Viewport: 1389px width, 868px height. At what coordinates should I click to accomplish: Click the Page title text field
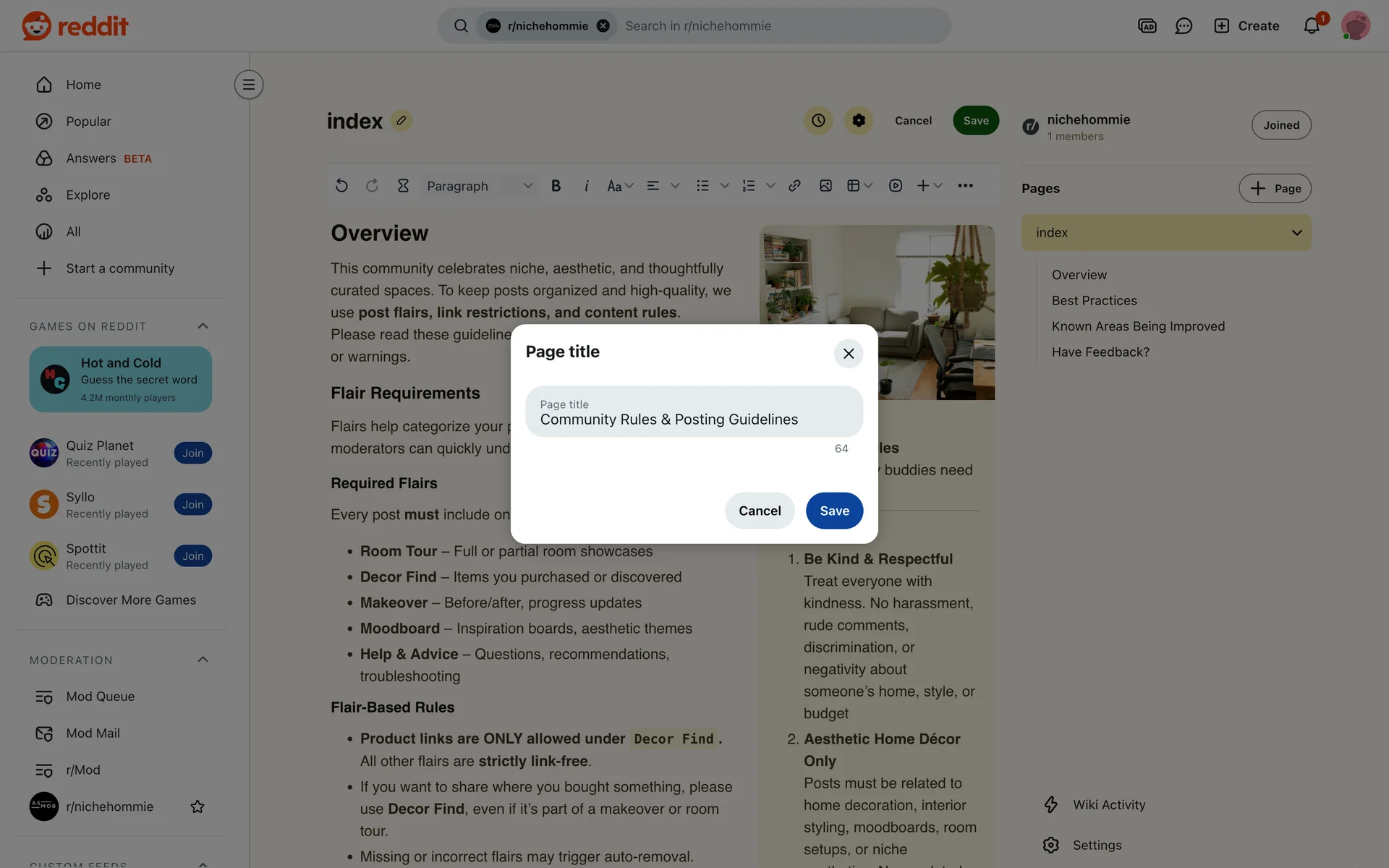tap(694, 412)
